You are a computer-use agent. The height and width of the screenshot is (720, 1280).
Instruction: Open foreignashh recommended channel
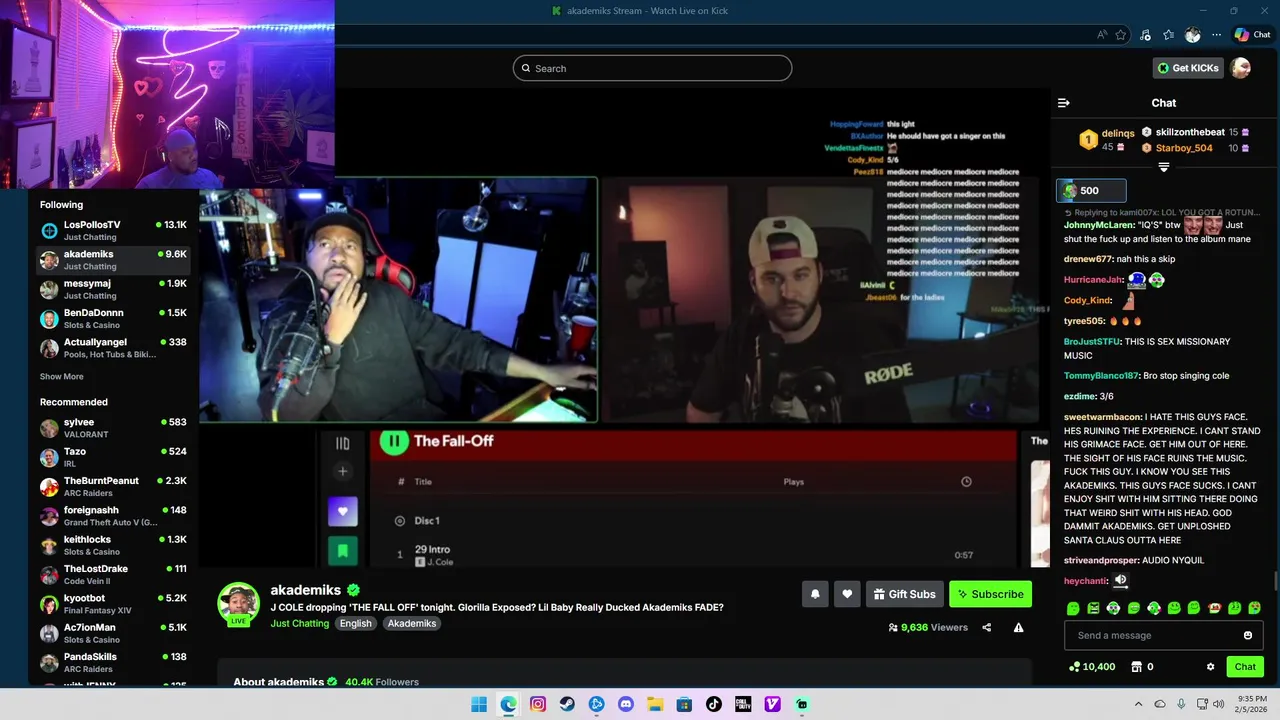point(112,516)
